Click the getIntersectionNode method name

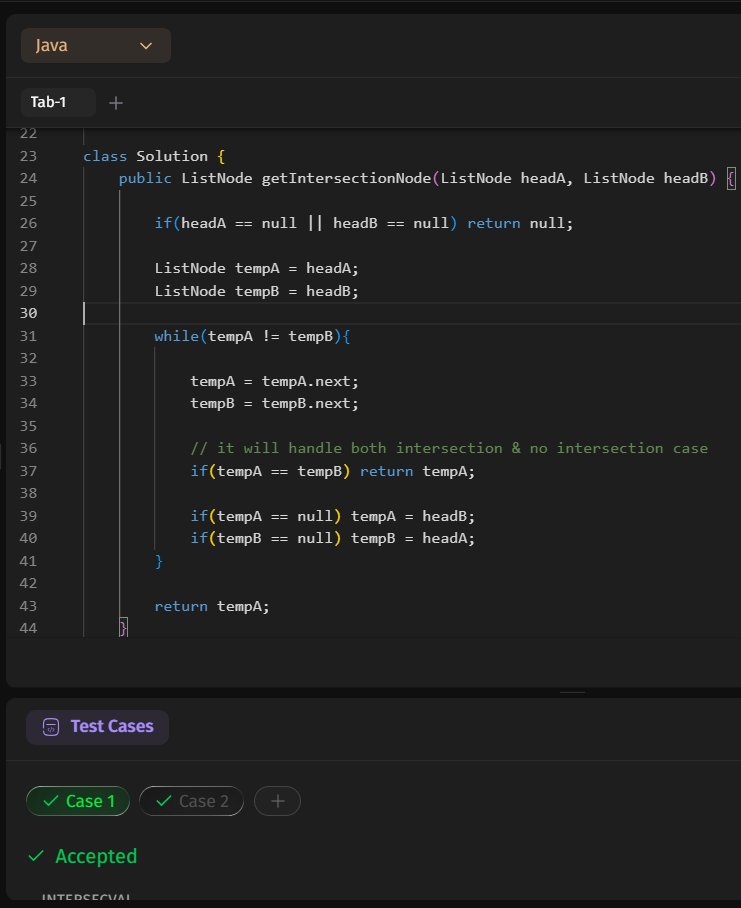pos(346,178)
